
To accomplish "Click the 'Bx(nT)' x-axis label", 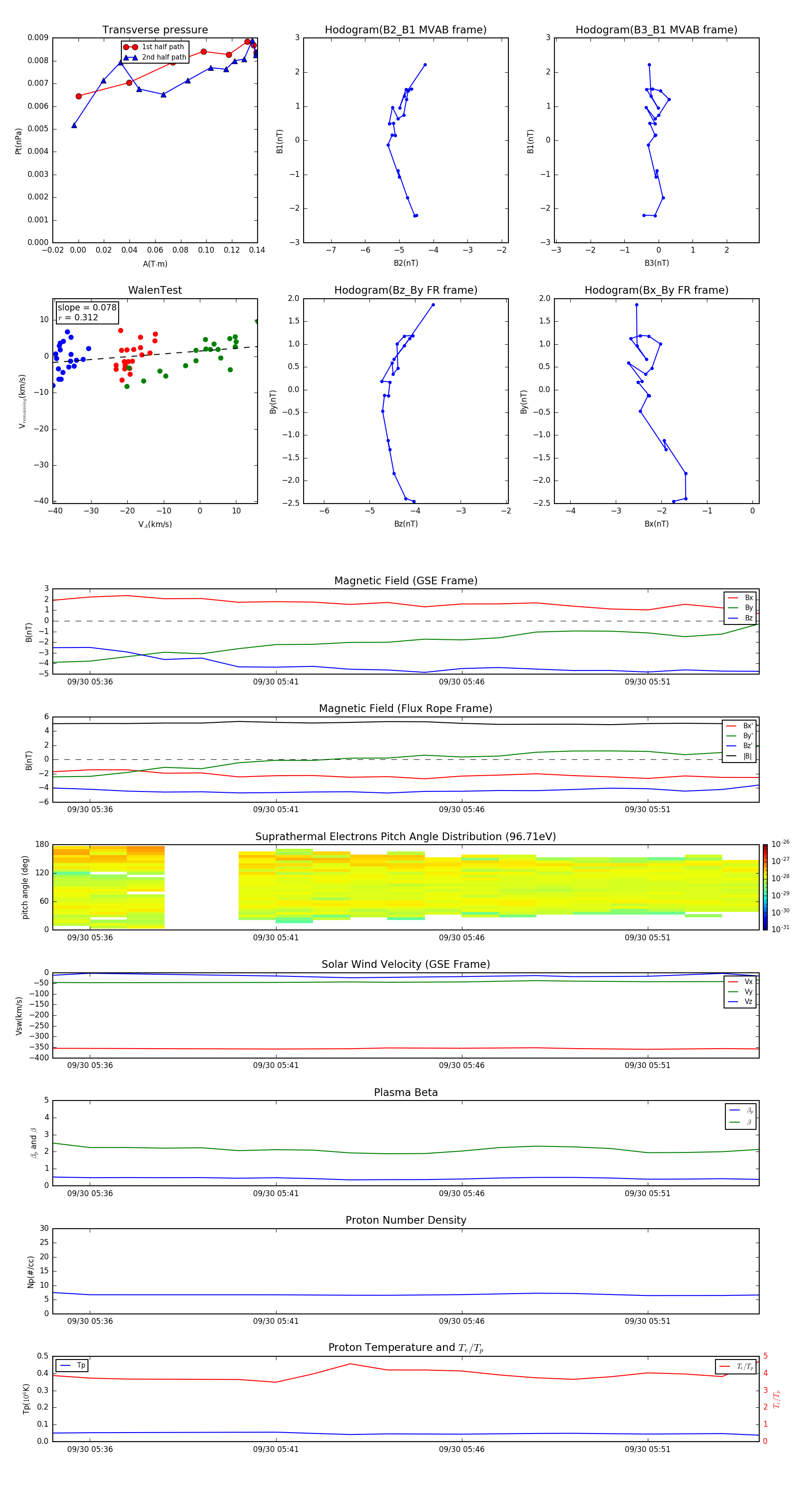I will (x=656, y=524).
